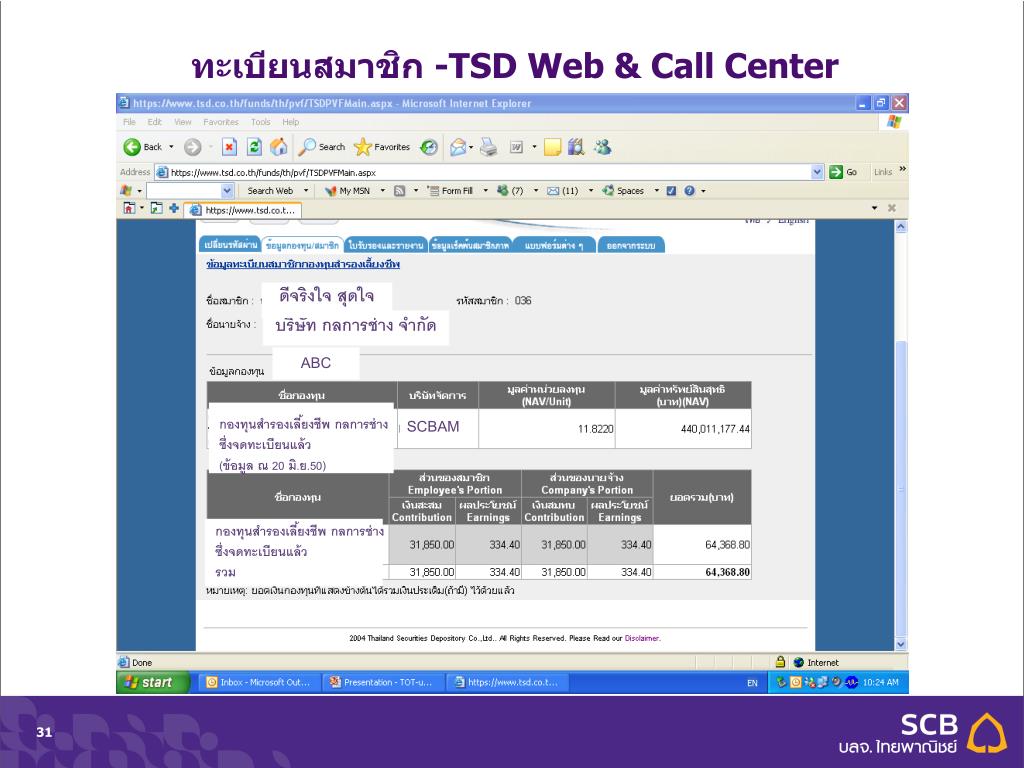Image resolution: width=1024 pixels, height=768 pixels.
Task: Go to the Home page icon
Action: [279, 147]
